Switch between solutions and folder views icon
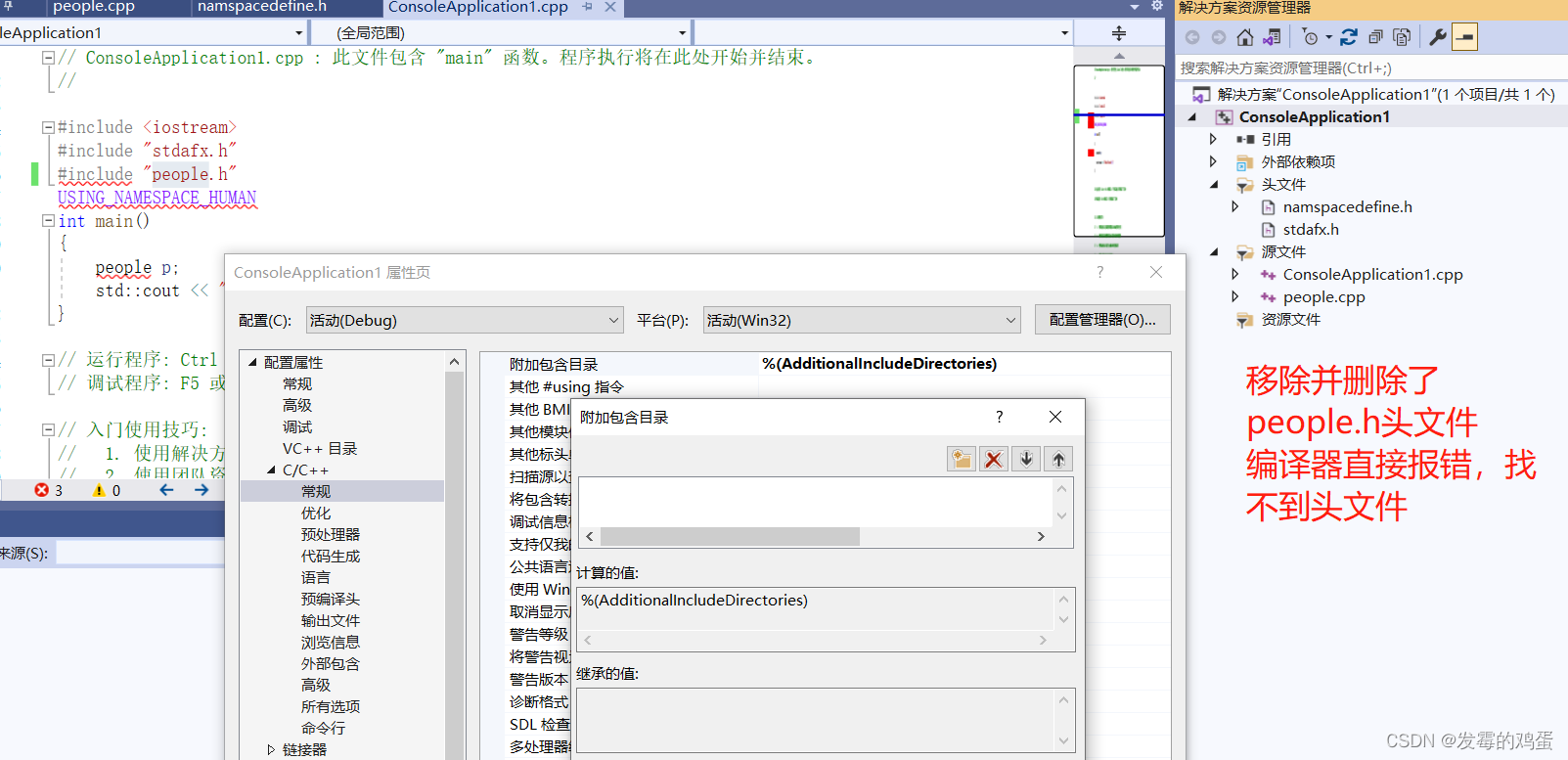This screenshot has height=760, width=1568. coord(1272,37)
